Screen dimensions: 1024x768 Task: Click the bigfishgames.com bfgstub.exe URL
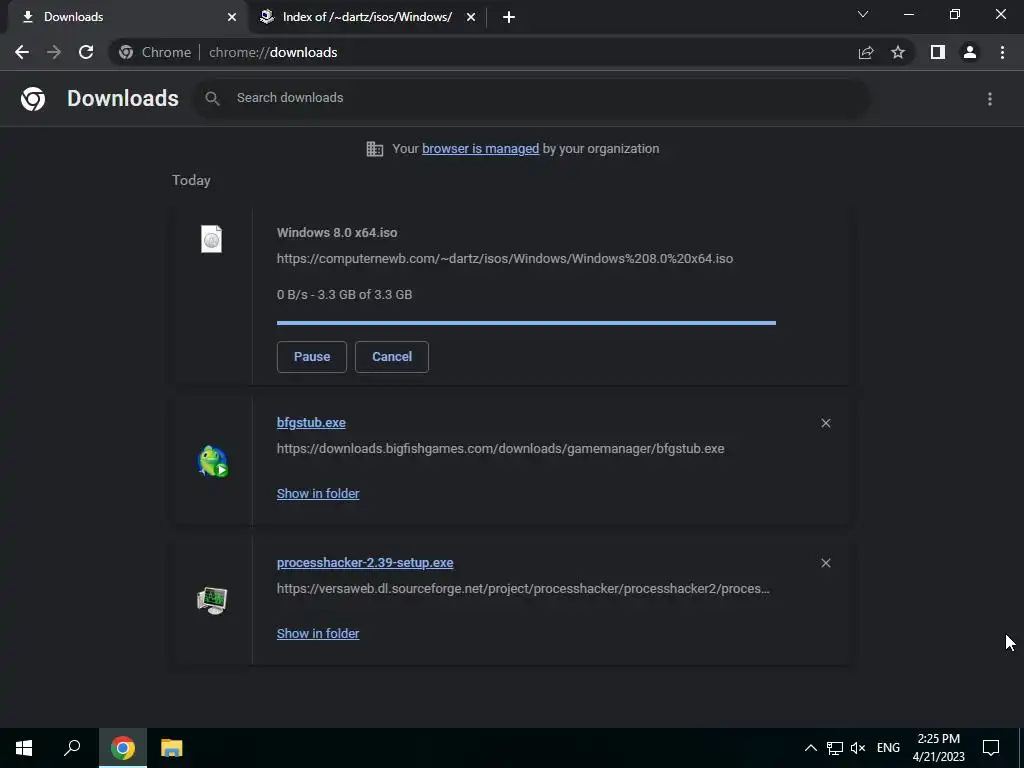pos(500,449)
